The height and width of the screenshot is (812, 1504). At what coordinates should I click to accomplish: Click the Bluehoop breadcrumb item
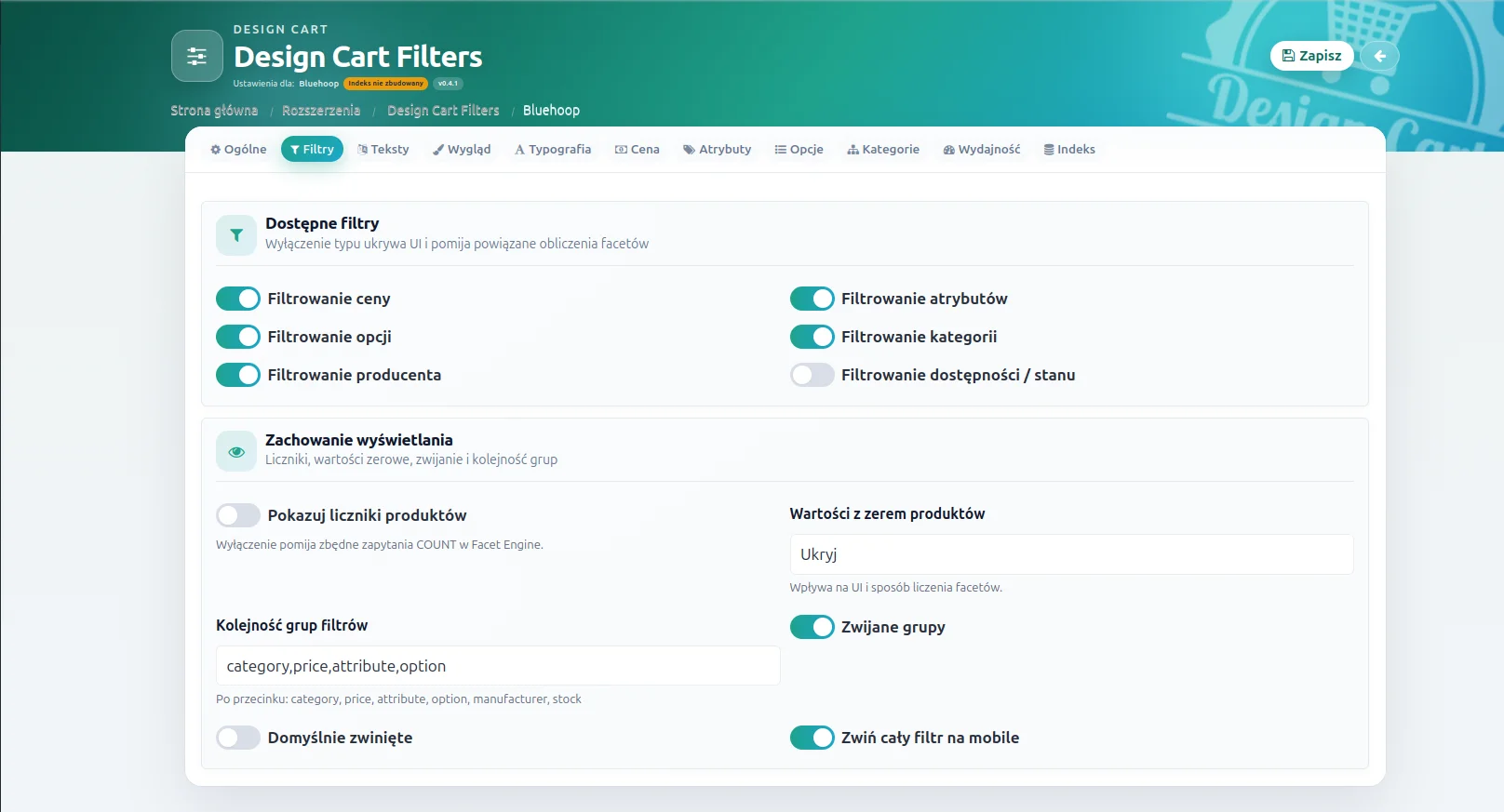(551, 111)
